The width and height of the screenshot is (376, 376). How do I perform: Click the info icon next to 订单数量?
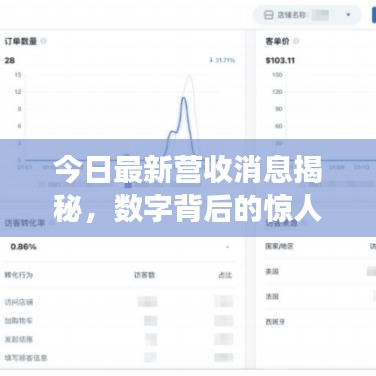[x=43, y=41]
